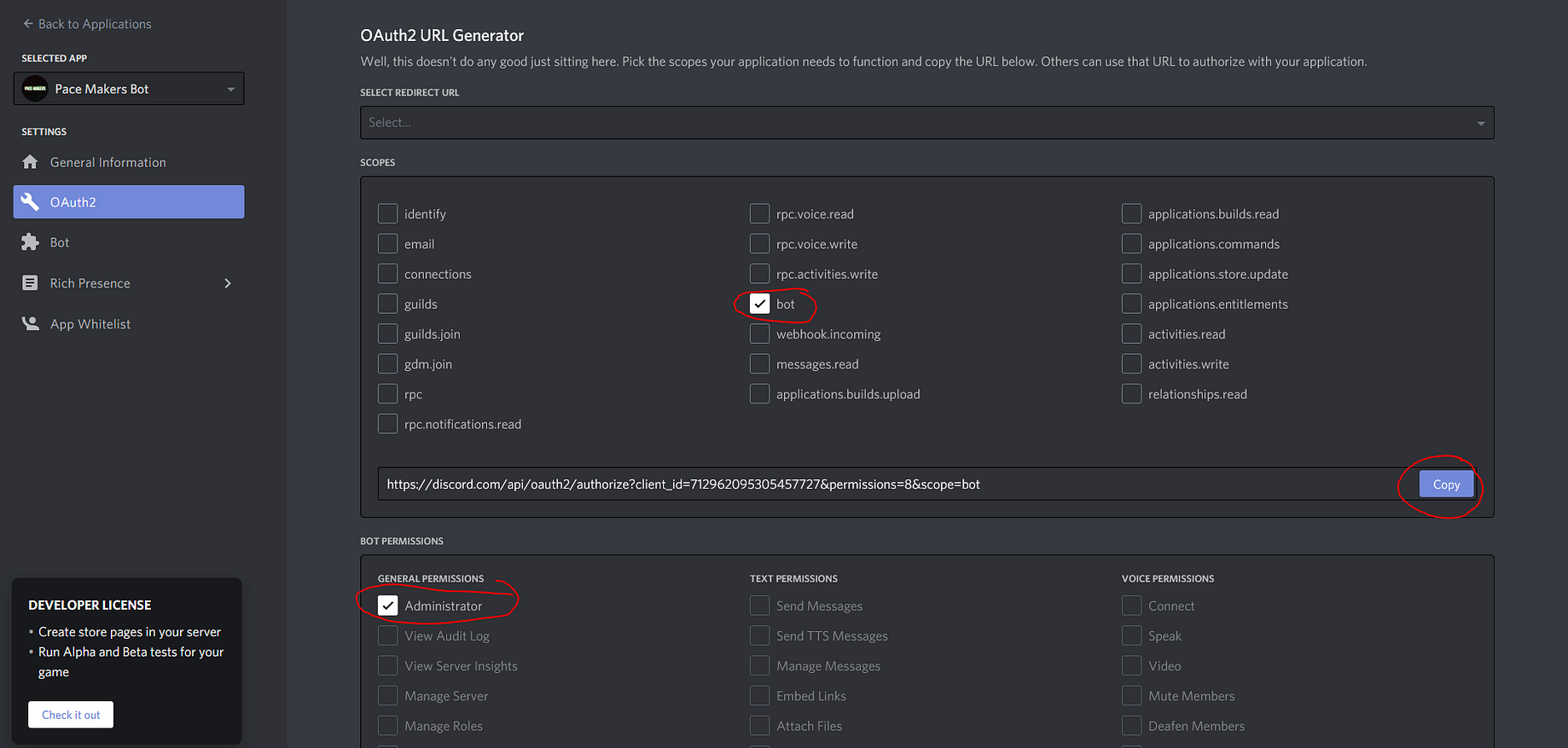This screenshot has width=1568, height=748.
Task: Check rpc.activities.write scope
Action: click(x=760, y=274)
